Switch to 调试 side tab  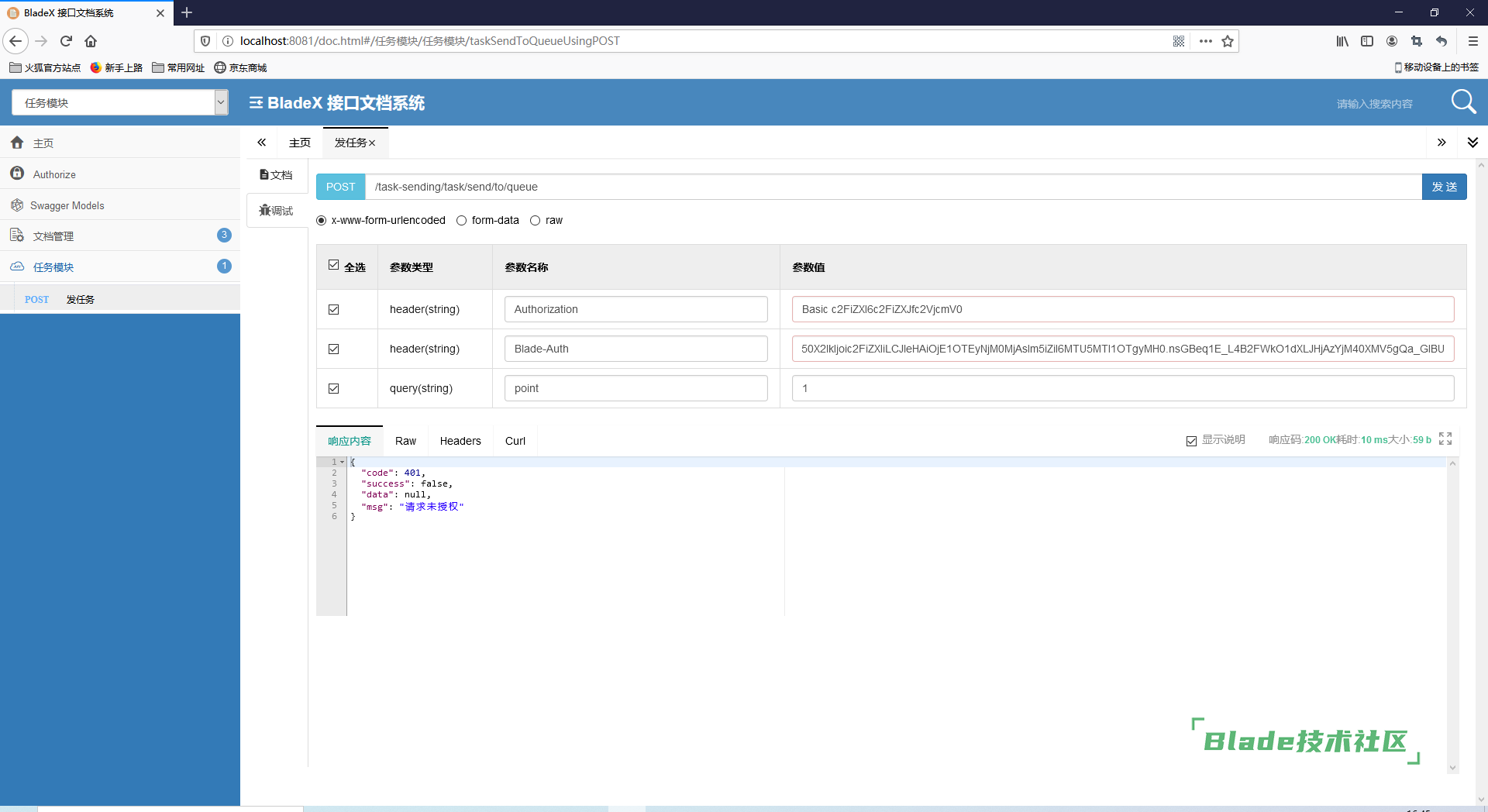[277, 211]
